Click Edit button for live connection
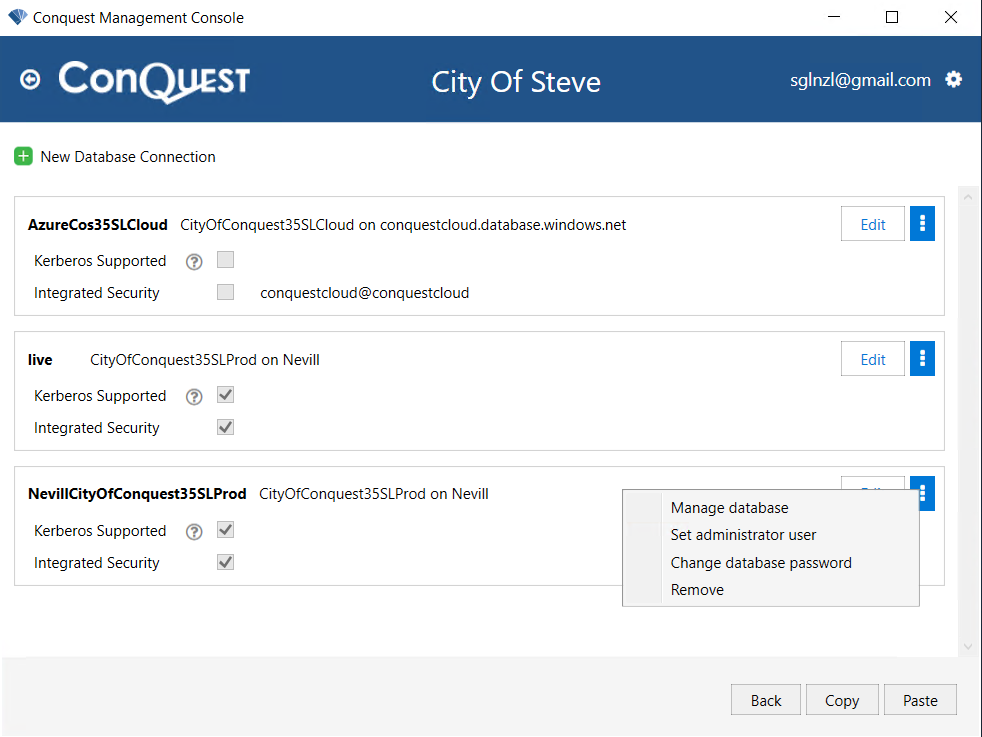This screenshot has height=737, width=982. coord(872,359)
